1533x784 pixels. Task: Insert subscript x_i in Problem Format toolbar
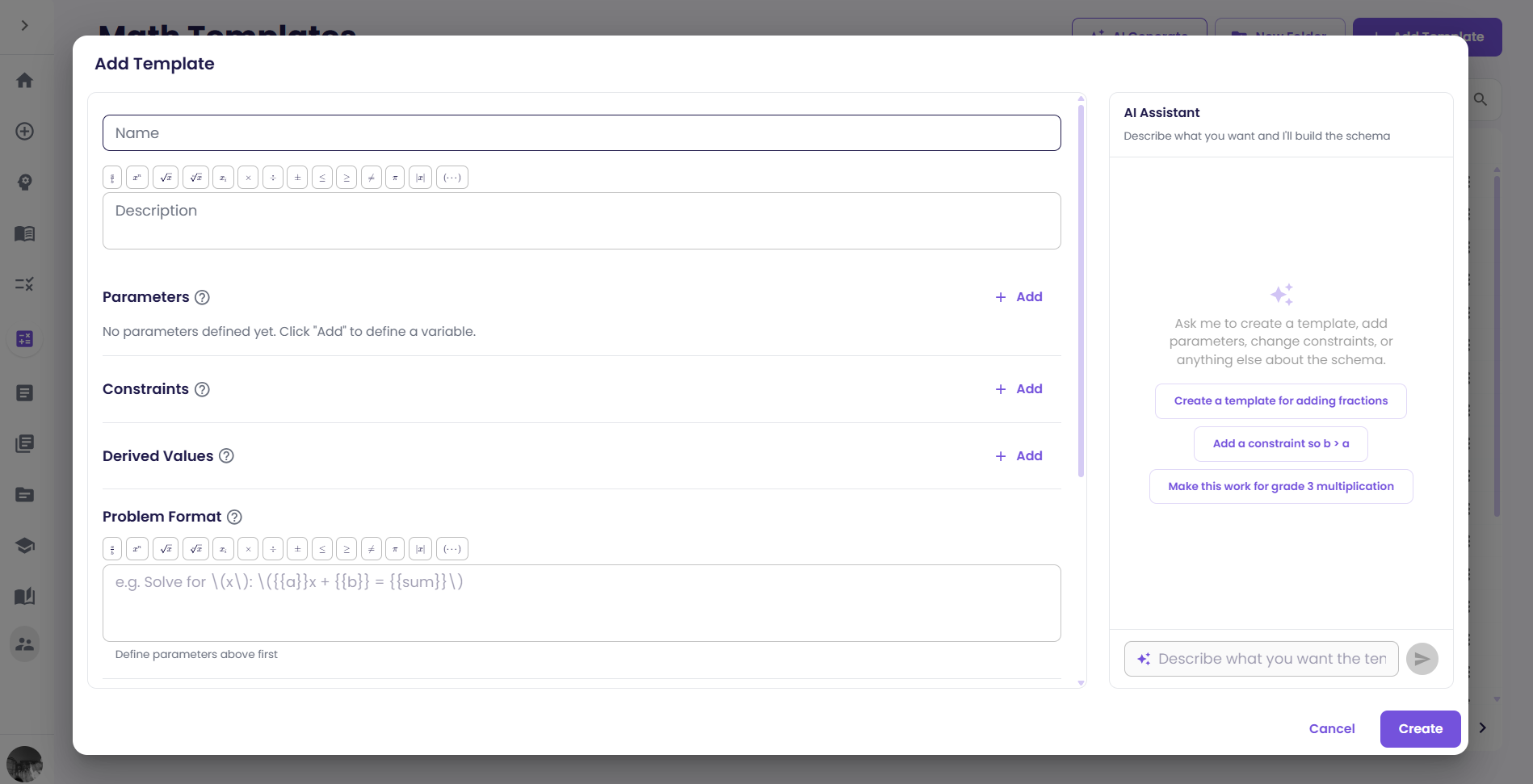click(224, 549)
